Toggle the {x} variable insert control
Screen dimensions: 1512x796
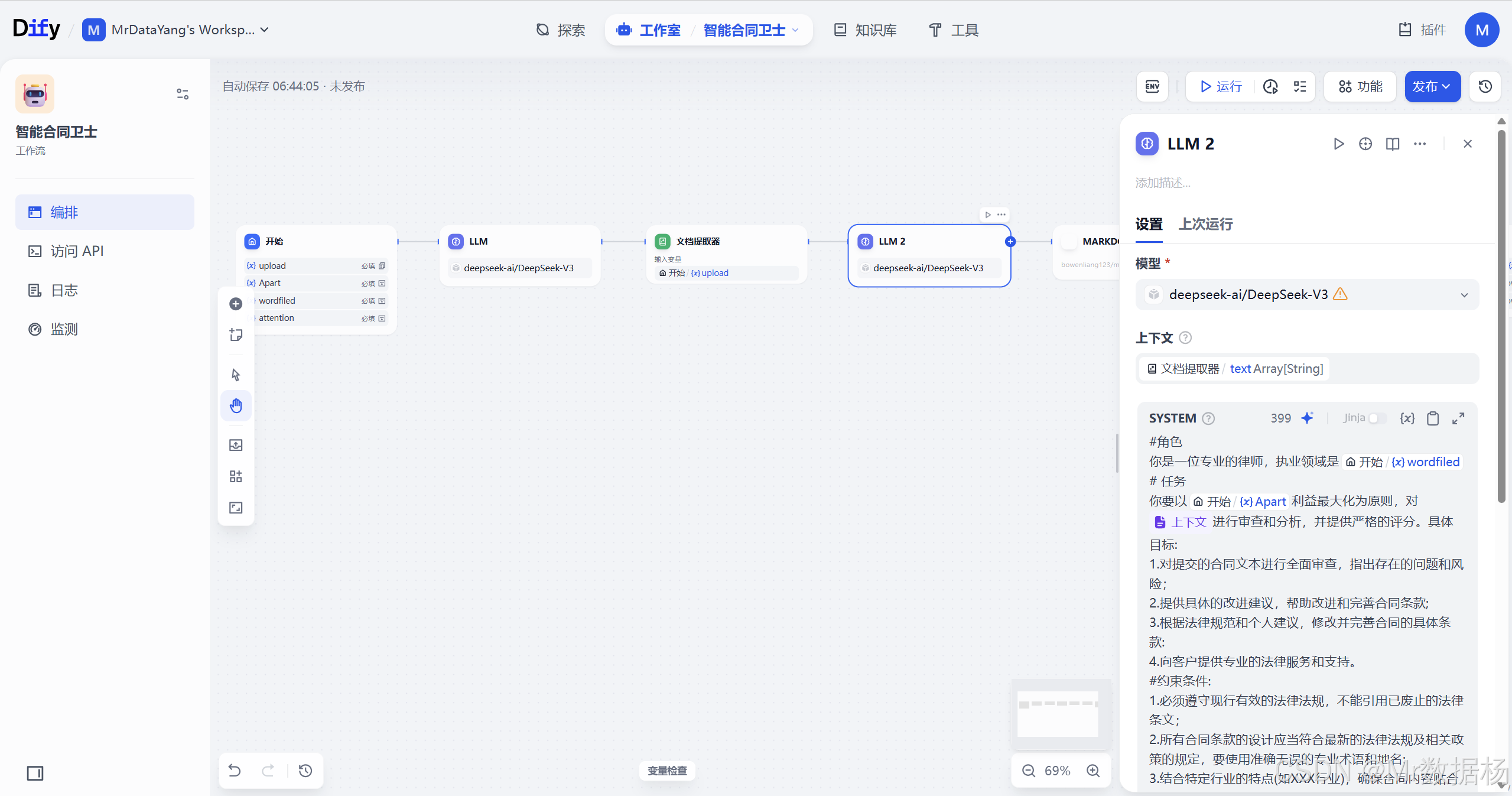coord(1407,418)
